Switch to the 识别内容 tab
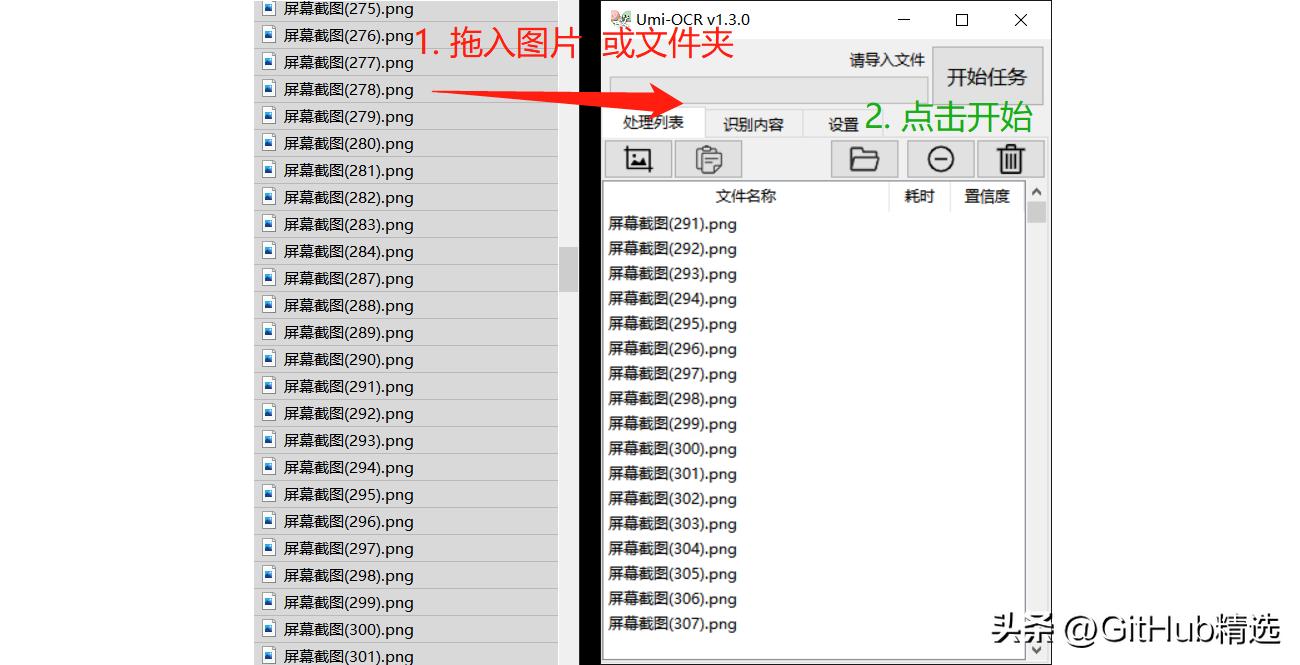Image resolution: width=1300 pixels, height=665 pixels. 753,122
